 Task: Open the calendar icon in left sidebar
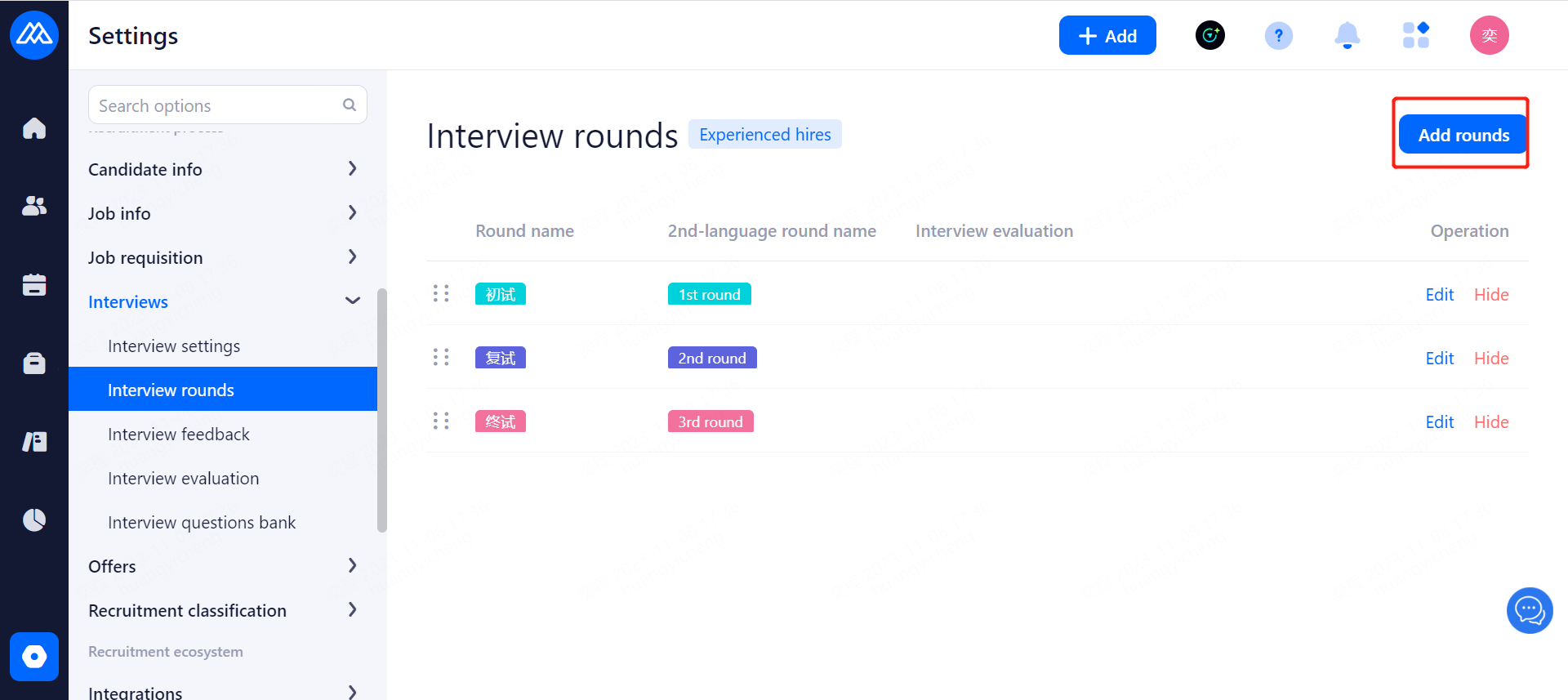pyautogui.click(x=34, y=284)
